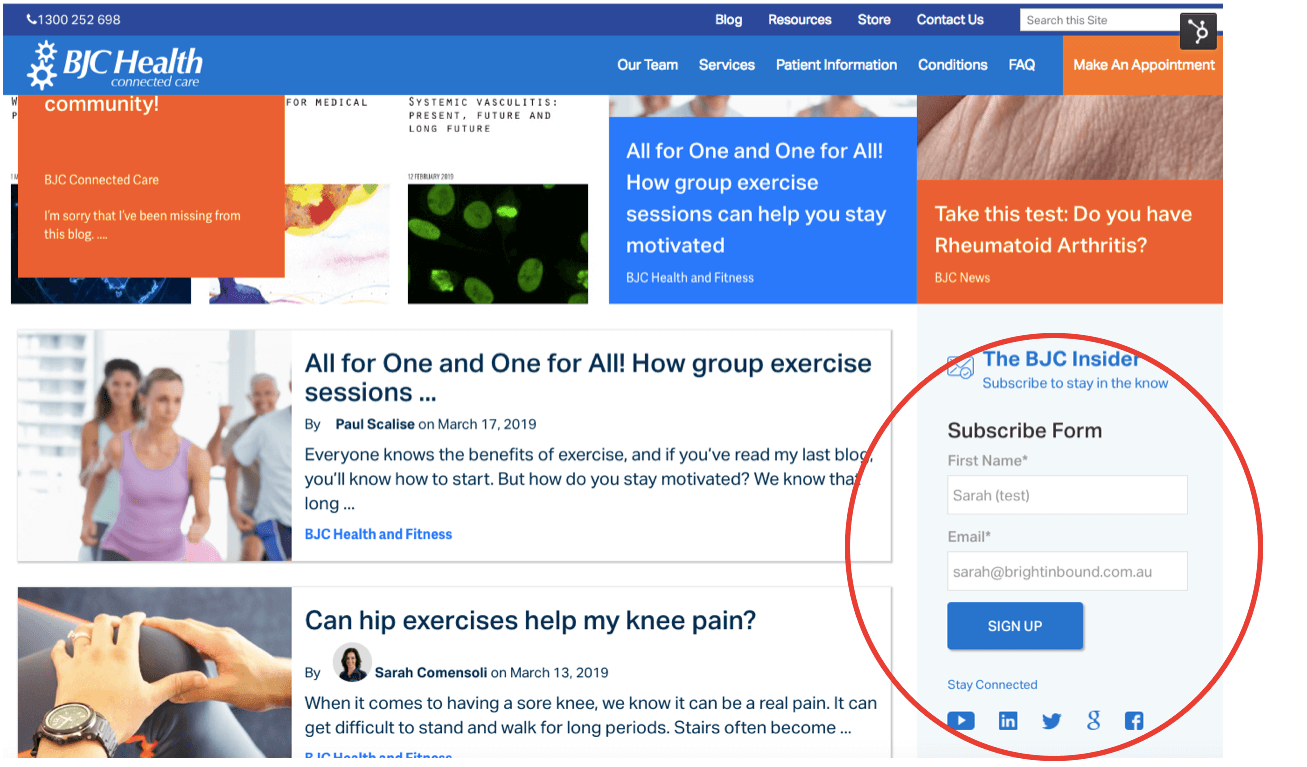
Task: Click author name Sarah Comensoli
Action: [431, 673]
